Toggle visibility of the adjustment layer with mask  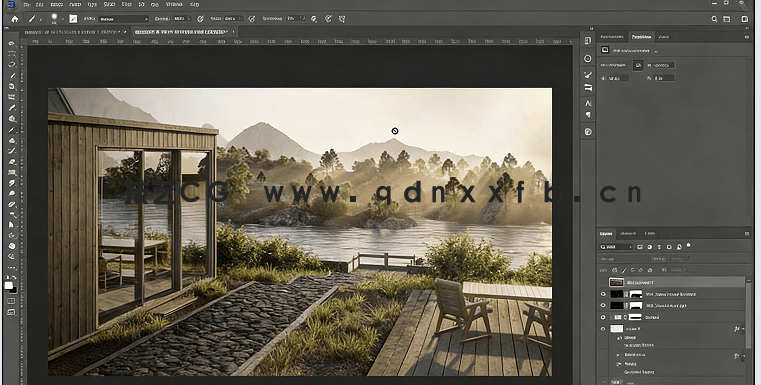pos(603,317)
